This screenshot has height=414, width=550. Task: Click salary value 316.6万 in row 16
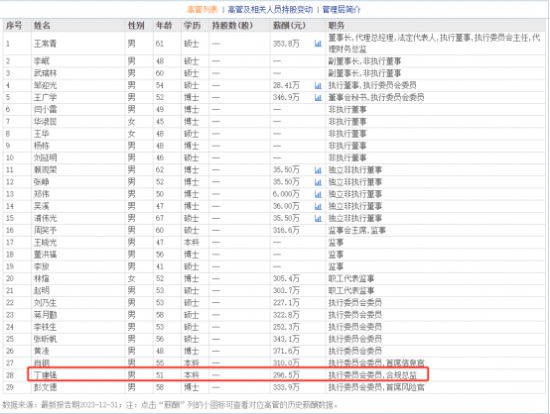tap(286, 230)
